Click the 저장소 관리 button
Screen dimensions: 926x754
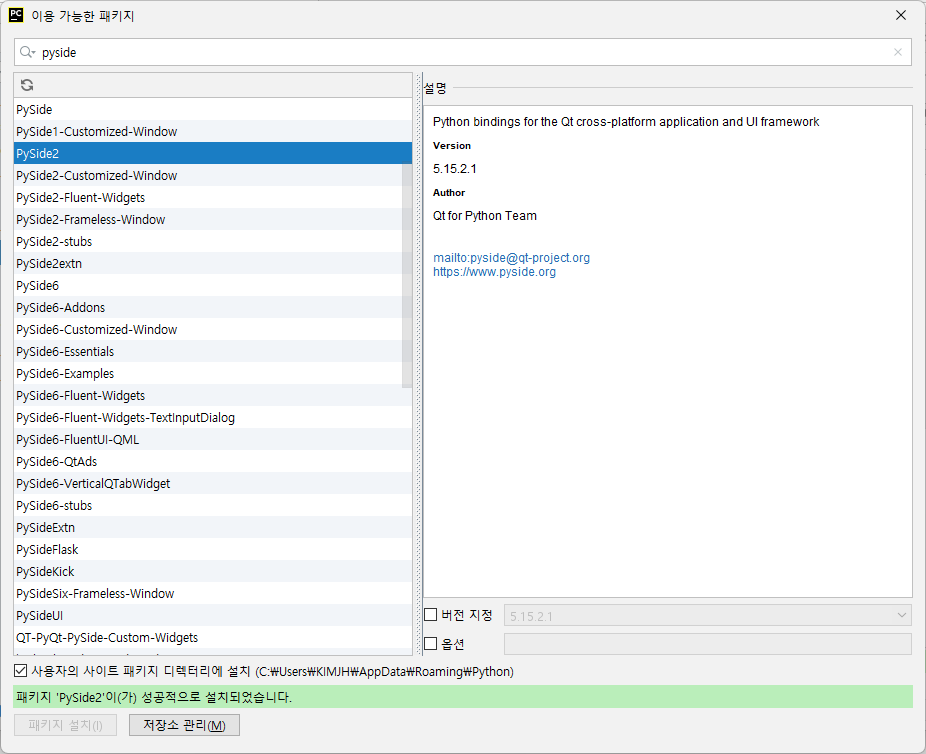pyautogui.click(x=184, y=725)
